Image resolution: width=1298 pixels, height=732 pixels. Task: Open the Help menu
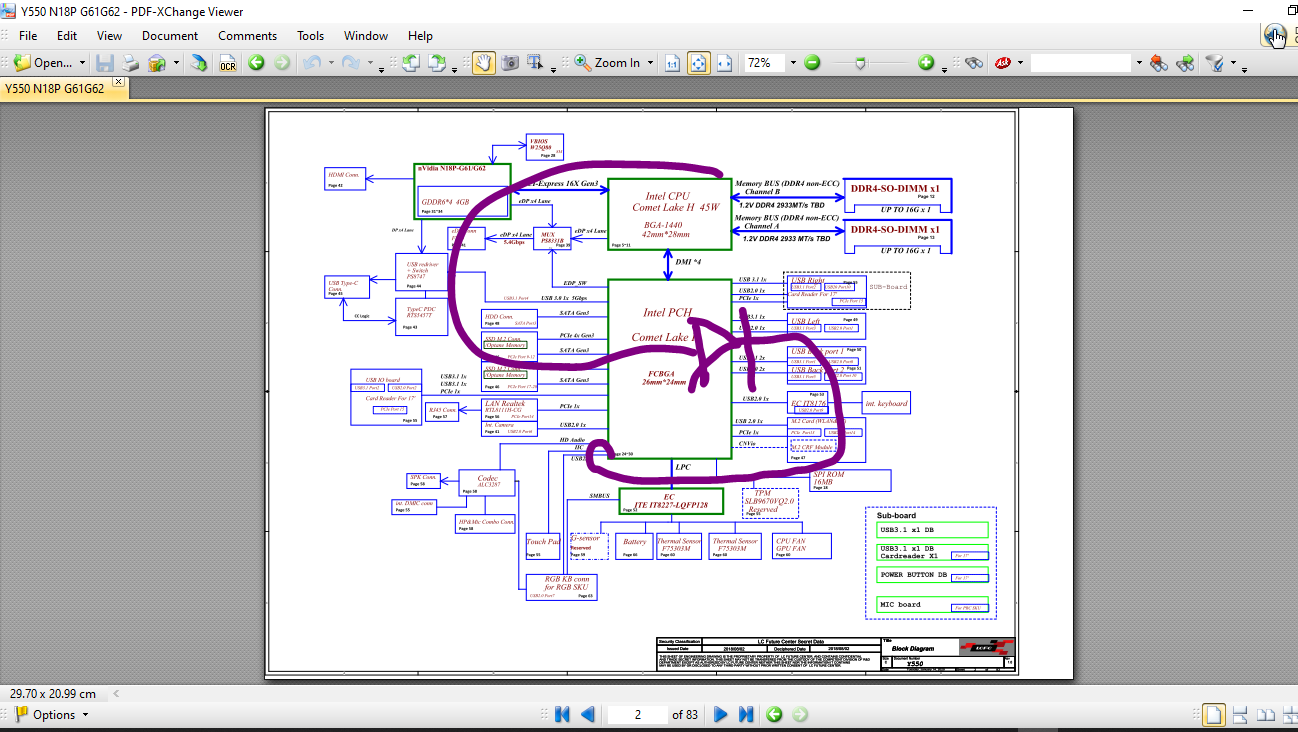point(420,36)
